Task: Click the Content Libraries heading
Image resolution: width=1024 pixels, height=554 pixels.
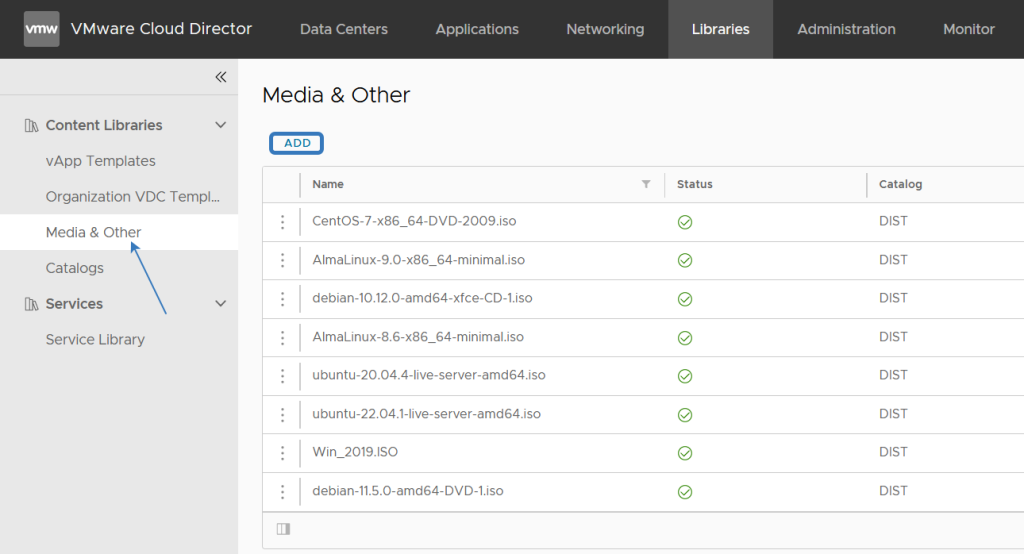Action: coord(104,125)
